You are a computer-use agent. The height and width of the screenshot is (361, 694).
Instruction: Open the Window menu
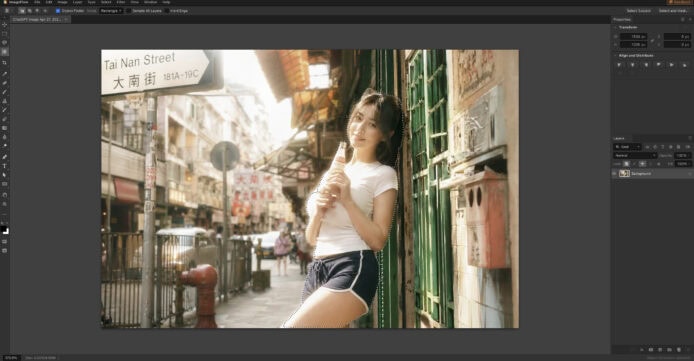point(150,2)
